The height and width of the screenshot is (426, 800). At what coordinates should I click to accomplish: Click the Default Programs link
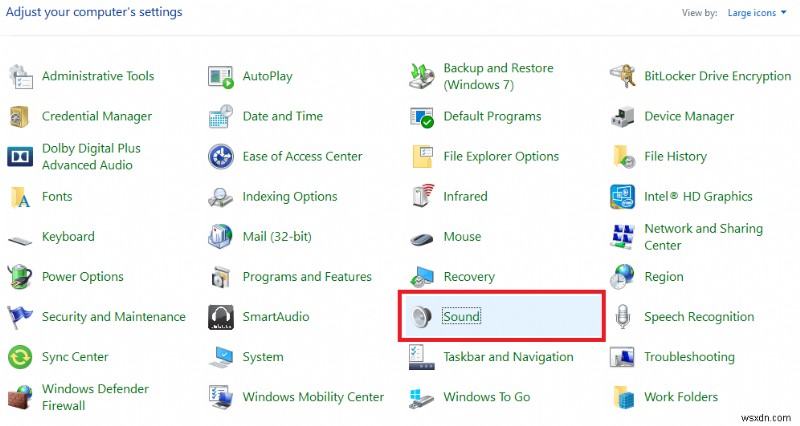coord(492,117)
